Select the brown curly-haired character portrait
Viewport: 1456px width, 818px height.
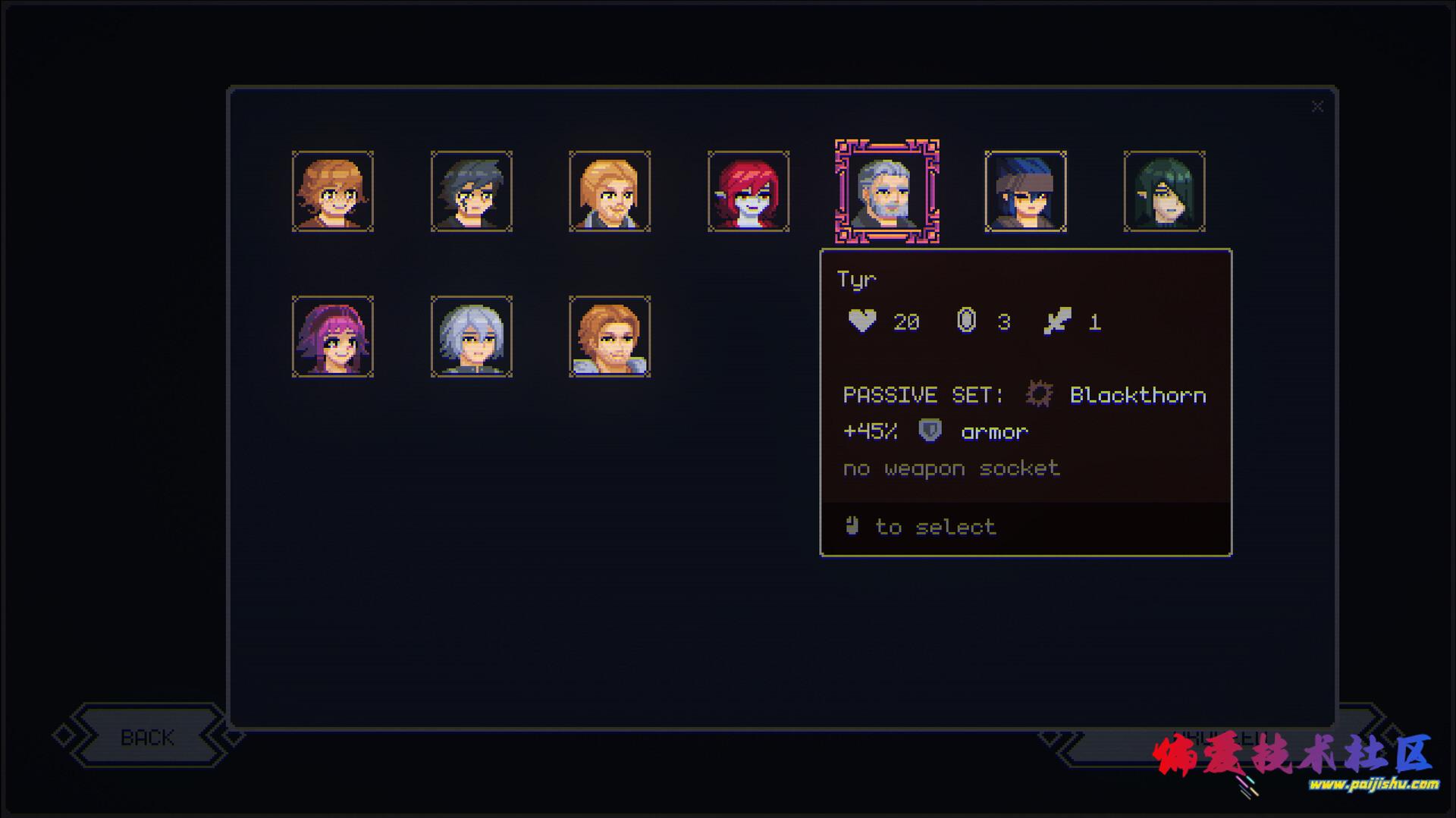(333, 191)
